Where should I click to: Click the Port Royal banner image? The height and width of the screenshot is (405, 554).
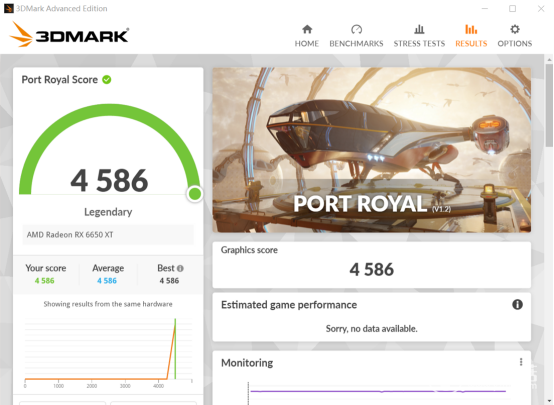click(x=372, y=150)
